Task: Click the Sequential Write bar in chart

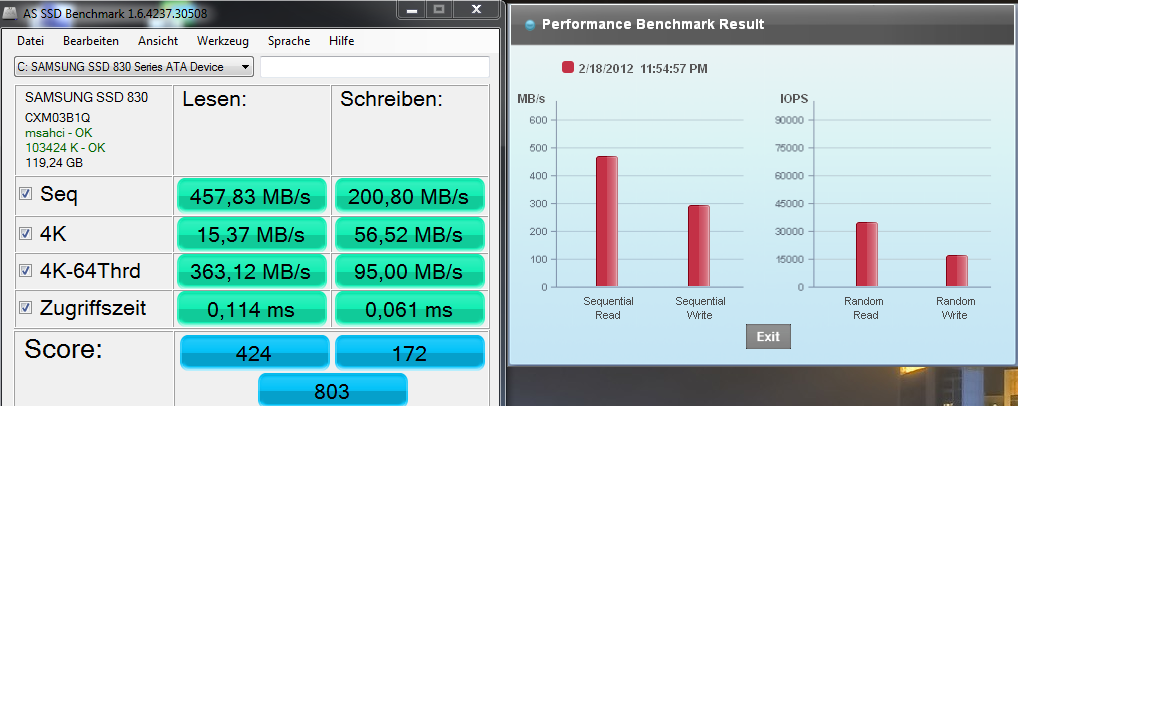Action: (x=699, y=245)
